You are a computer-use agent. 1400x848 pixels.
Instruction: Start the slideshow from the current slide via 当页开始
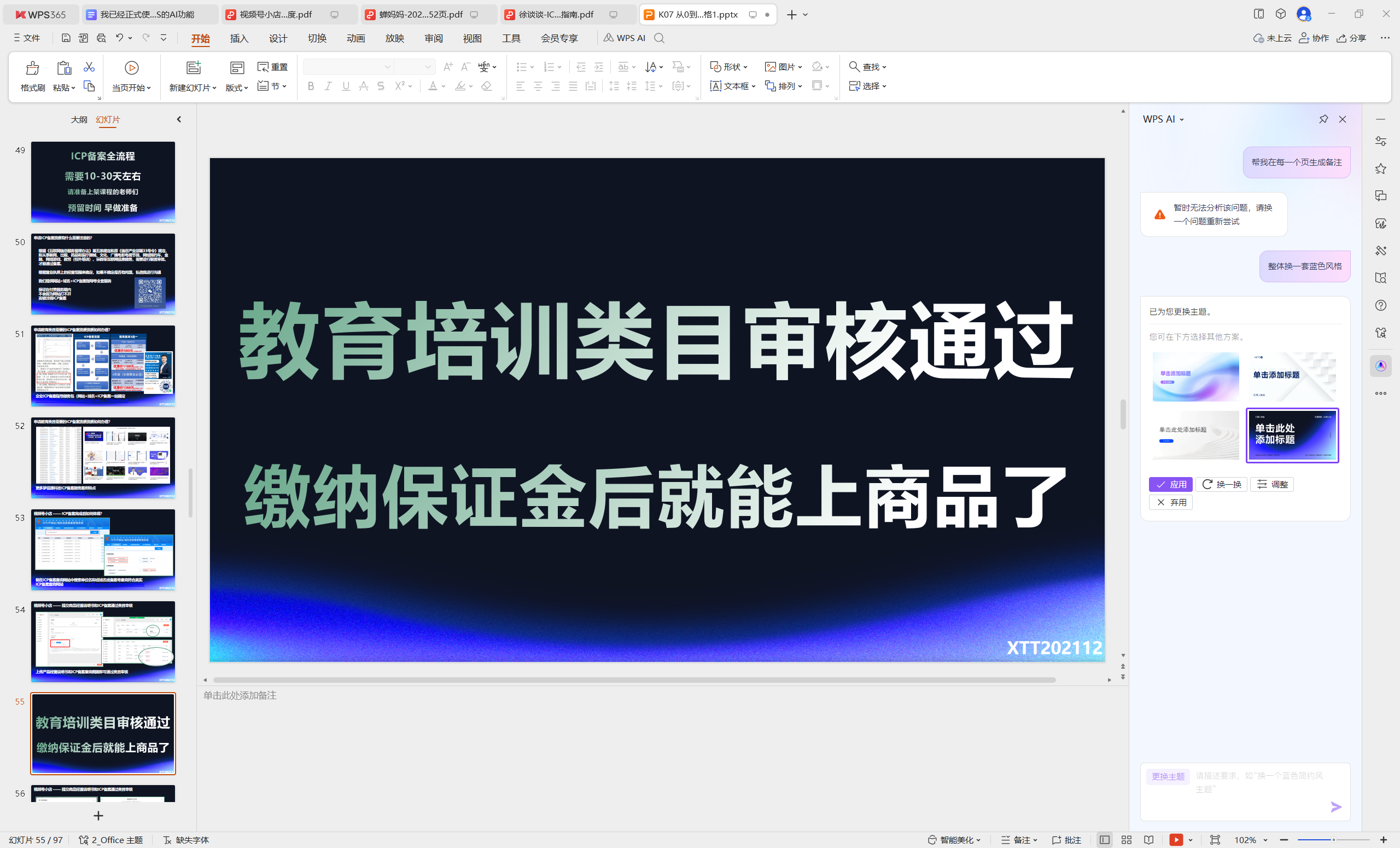click(x=131, y=68)
